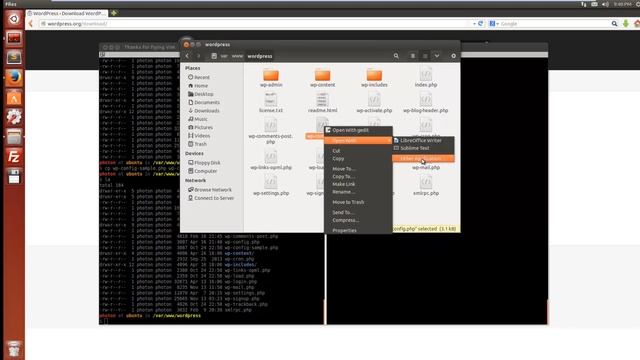The image size is (640, 360).
Task: Select the readme.html file
Action: (322, 102)
